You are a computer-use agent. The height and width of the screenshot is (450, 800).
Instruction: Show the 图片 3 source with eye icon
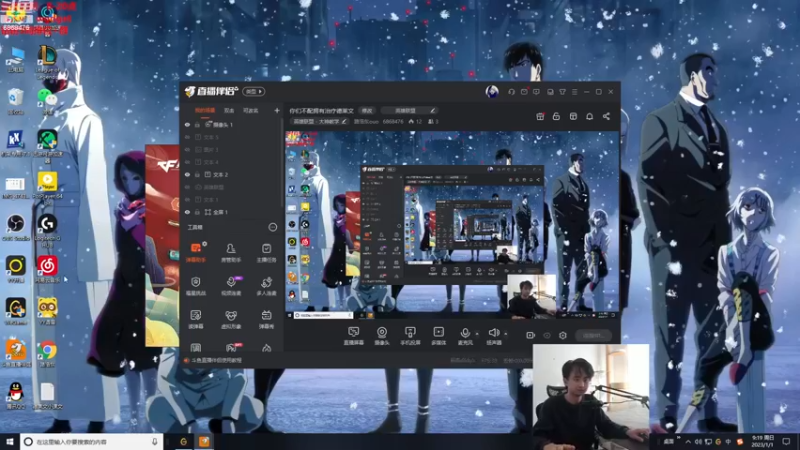click(x=187, y=149)
